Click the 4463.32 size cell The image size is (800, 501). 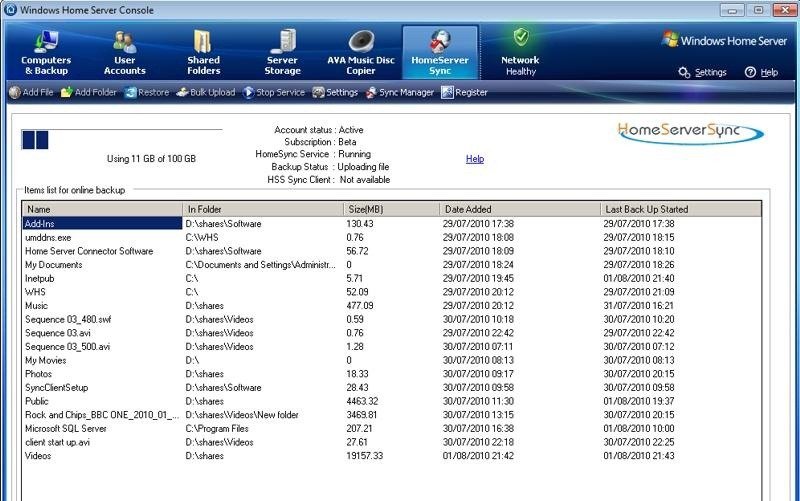tap(362, 402)
